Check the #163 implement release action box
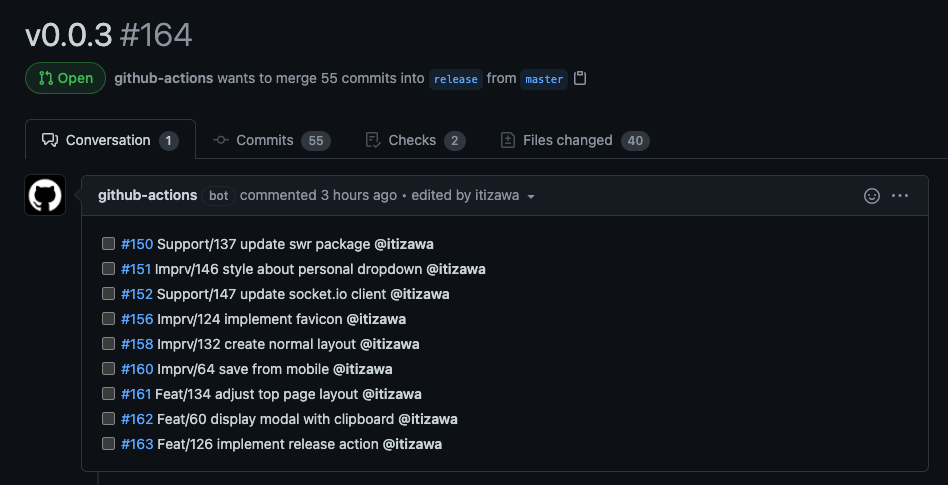 [x=108, y=444]
